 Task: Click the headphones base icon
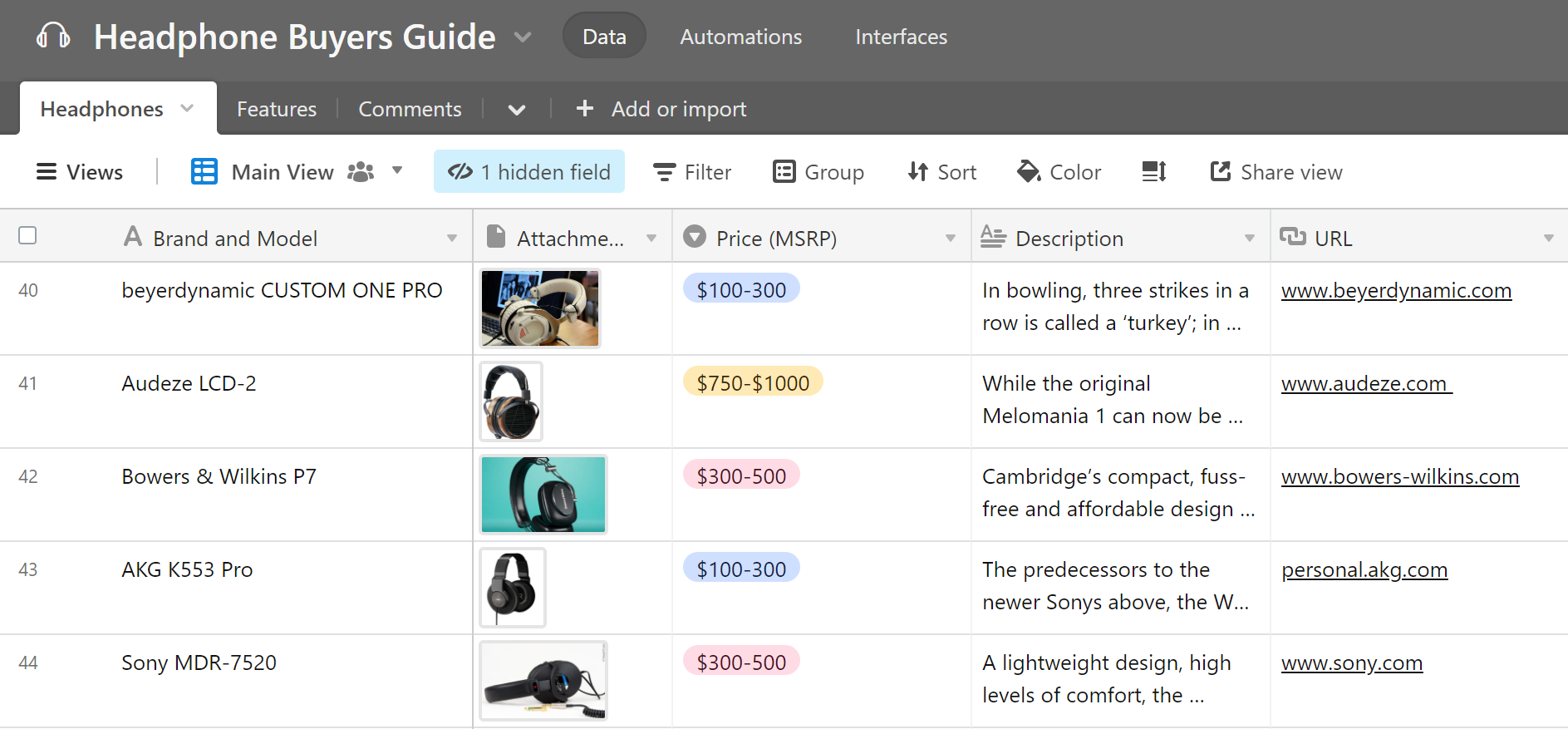tap(53, 37)
